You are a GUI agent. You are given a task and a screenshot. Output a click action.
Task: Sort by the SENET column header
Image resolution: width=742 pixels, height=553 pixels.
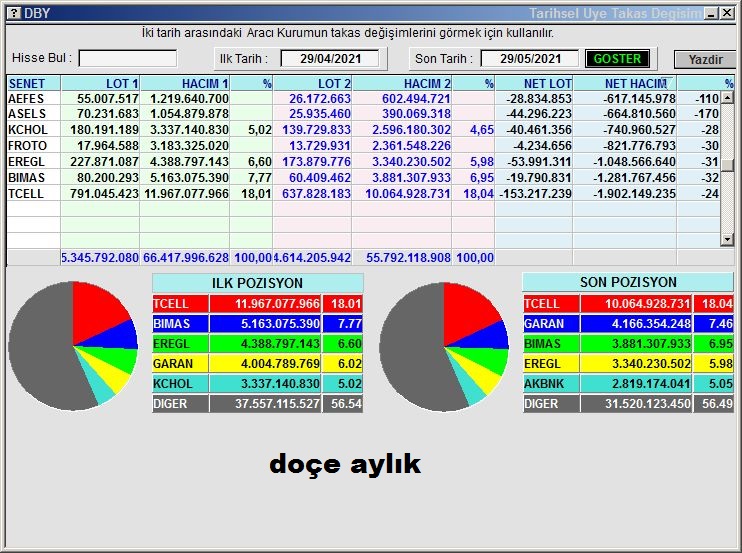(x=33, y=84)
